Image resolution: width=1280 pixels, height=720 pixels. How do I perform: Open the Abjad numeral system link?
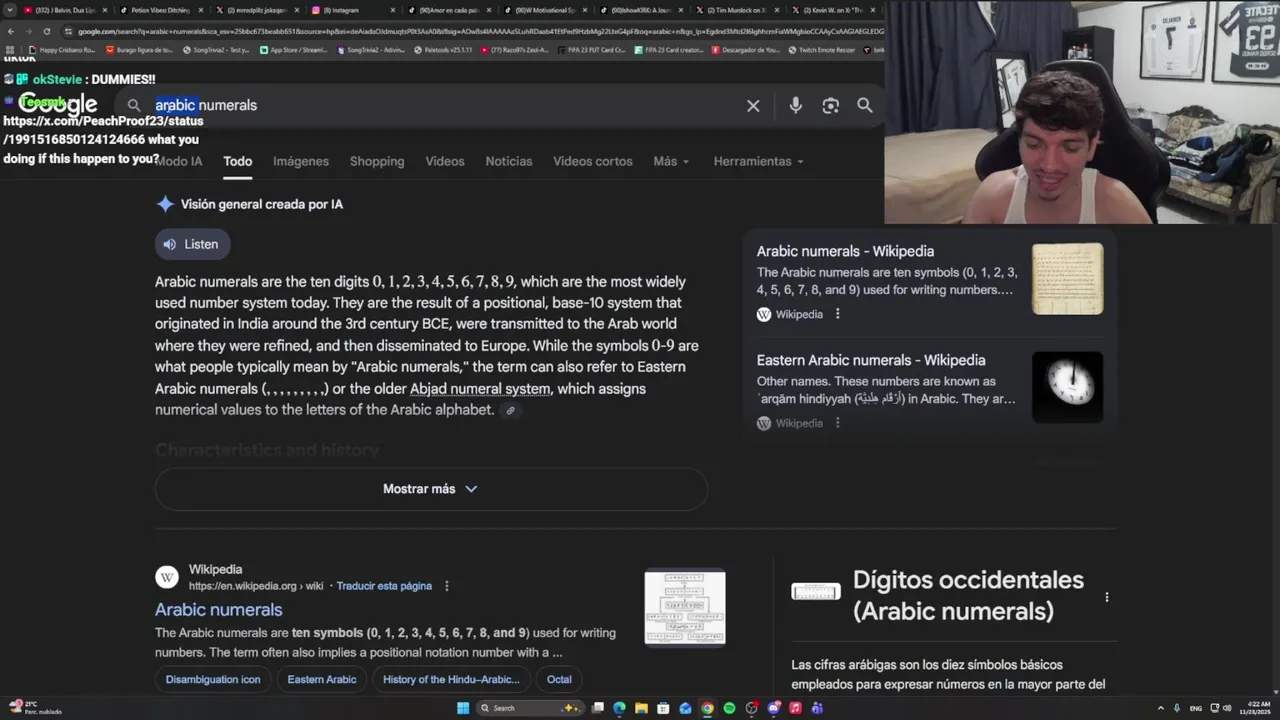(x=480, y=389)
